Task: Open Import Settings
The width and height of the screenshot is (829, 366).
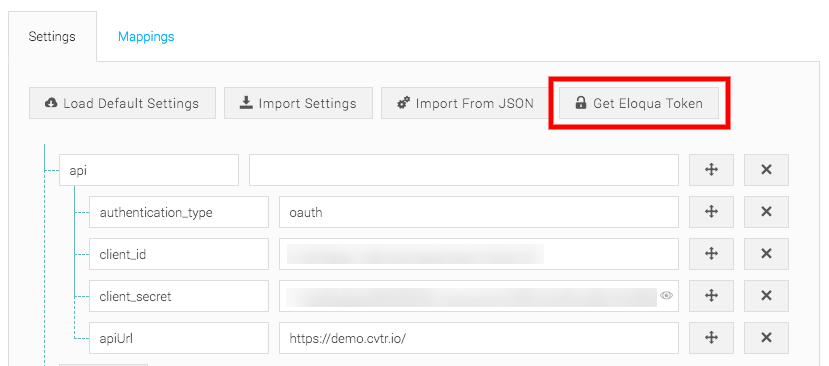Action: [298, 103]
